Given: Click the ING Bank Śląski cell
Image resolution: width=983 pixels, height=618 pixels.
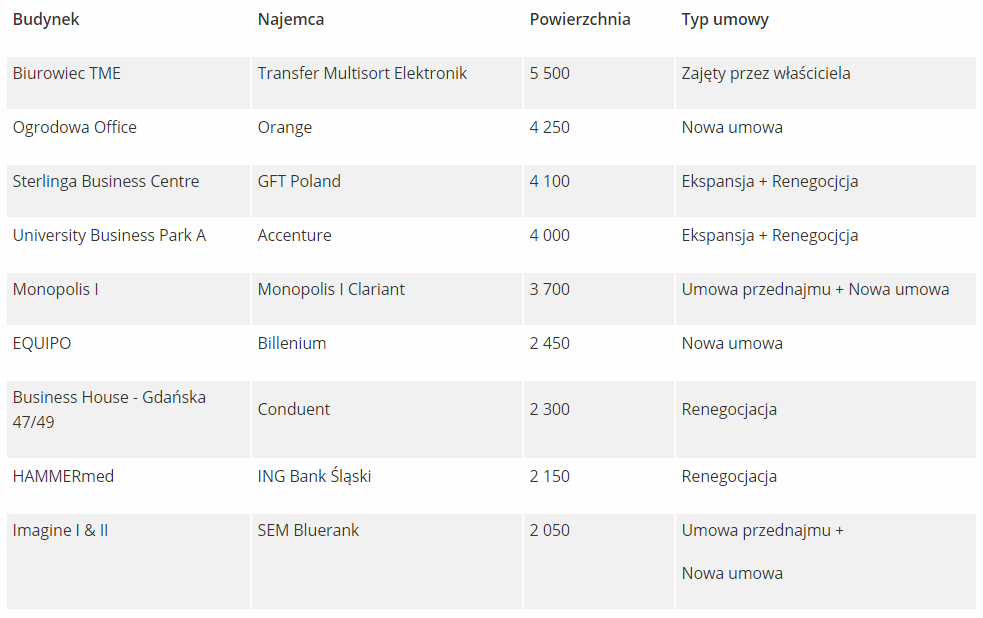Looking at the screenshot, I should 314,476.
